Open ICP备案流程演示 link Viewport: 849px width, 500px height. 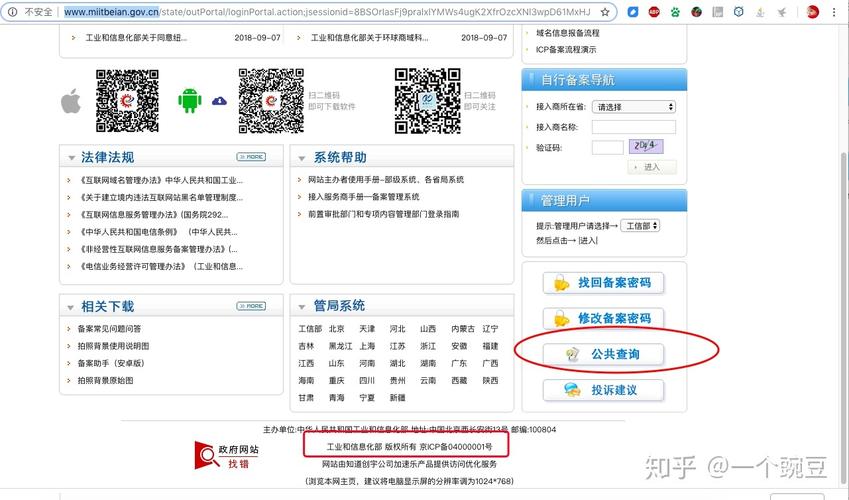pos(566,49)
